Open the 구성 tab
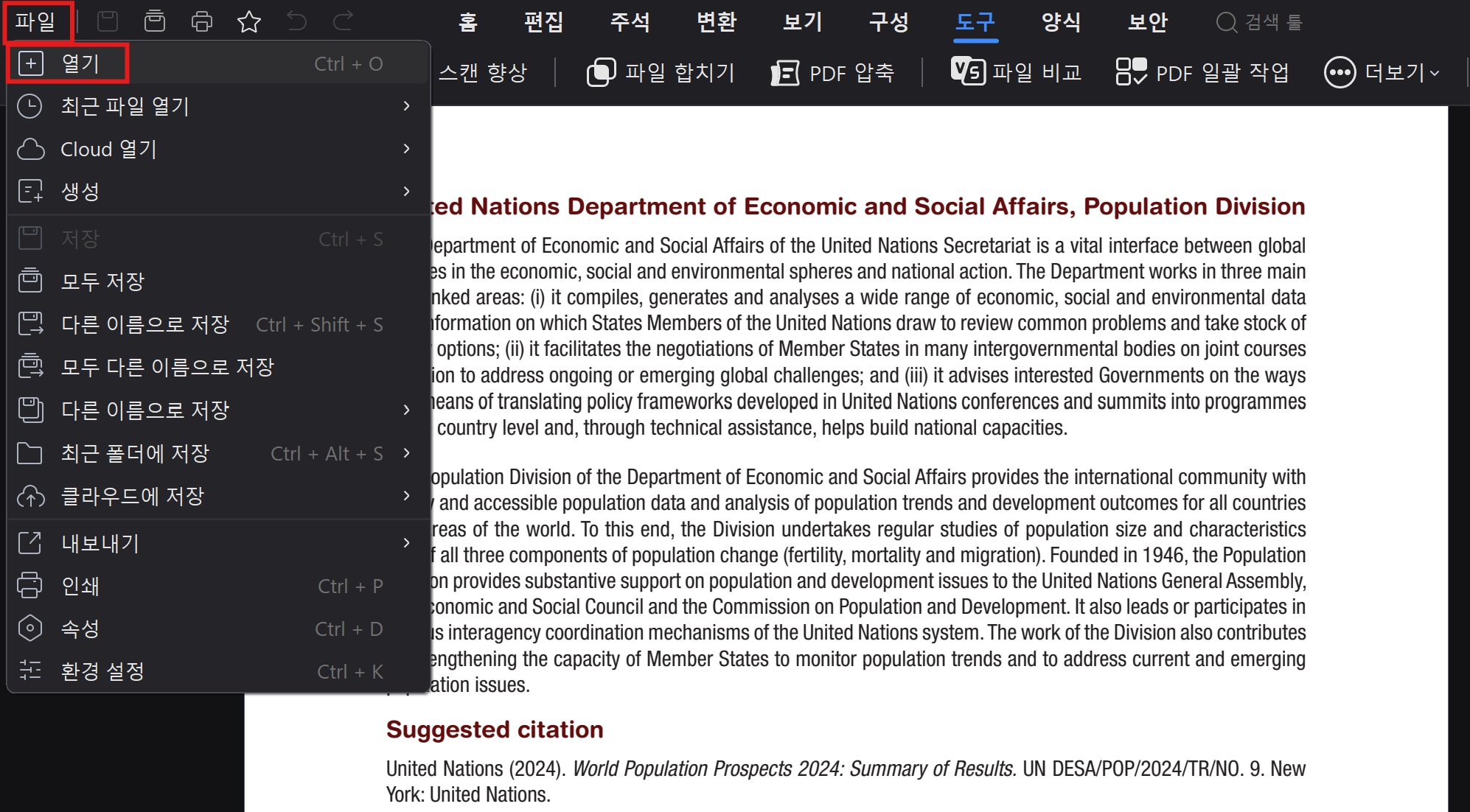 pyautogui.click(x=889, y=22)
